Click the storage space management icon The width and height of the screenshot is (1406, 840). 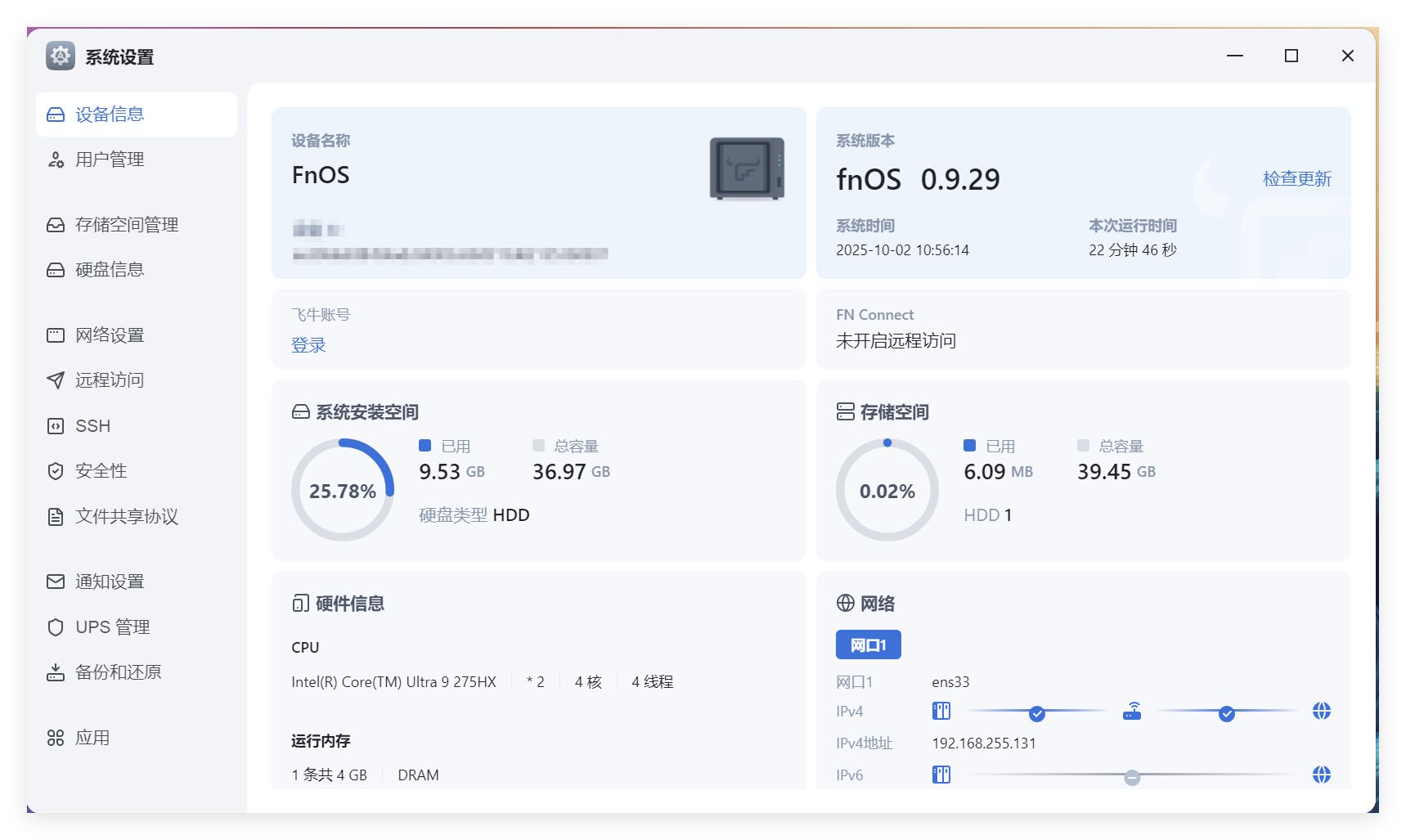coord(56,225)
